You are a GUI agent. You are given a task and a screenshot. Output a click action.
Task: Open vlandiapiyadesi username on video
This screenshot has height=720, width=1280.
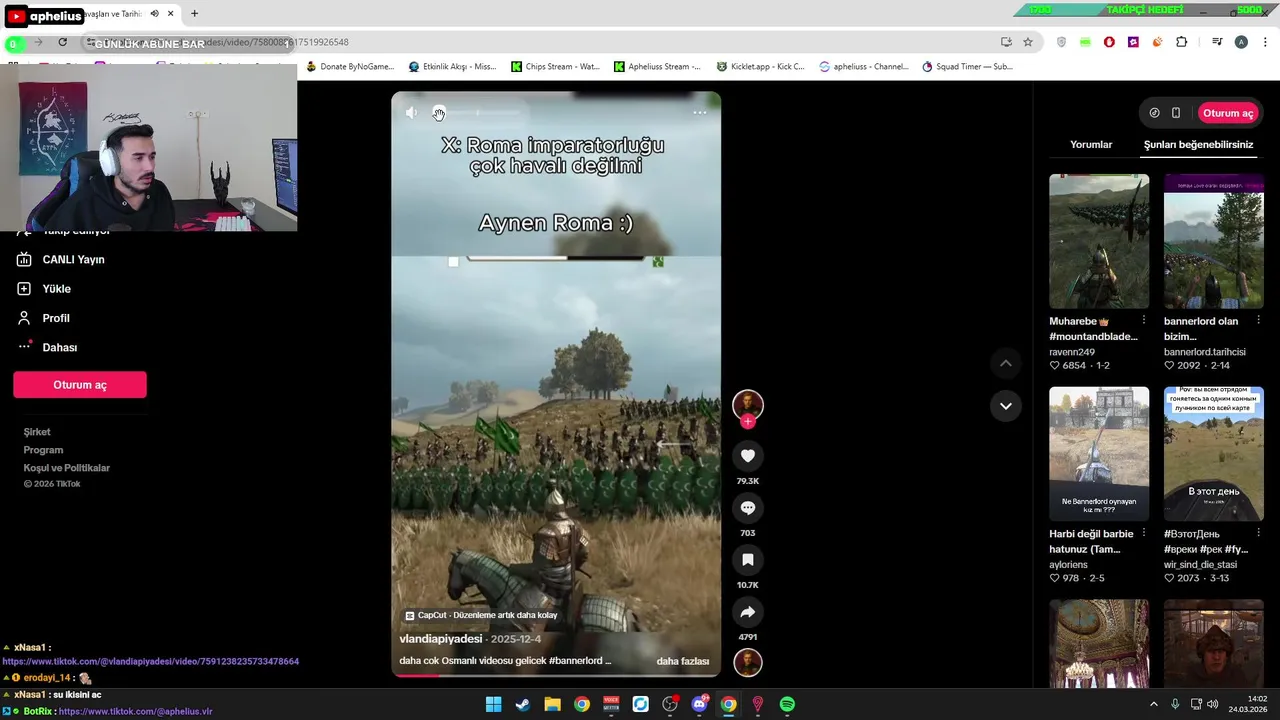point(441,639)
